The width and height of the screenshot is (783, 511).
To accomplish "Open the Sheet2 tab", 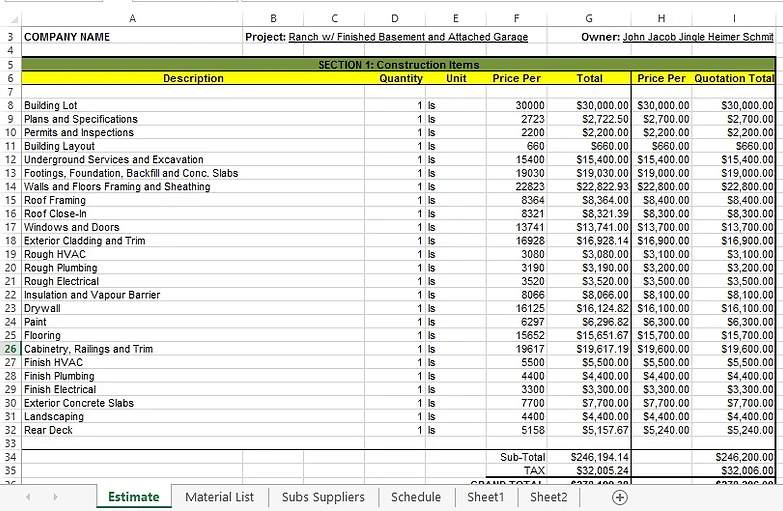I will coord(548,497).
